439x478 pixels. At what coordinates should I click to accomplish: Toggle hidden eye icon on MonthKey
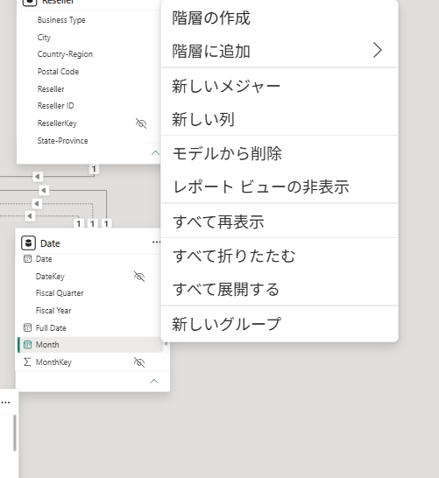[x=139, y=362]
